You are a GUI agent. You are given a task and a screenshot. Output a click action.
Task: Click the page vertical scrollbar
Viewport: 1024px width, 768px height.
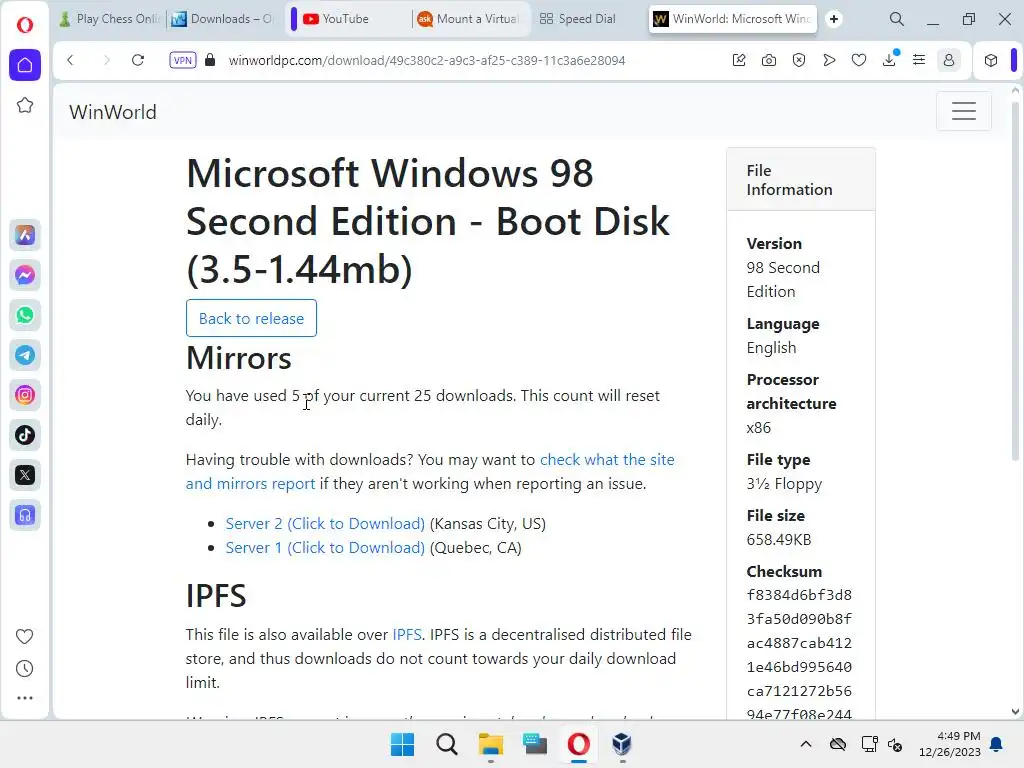pyautogui.click(x=1015, y=280)
